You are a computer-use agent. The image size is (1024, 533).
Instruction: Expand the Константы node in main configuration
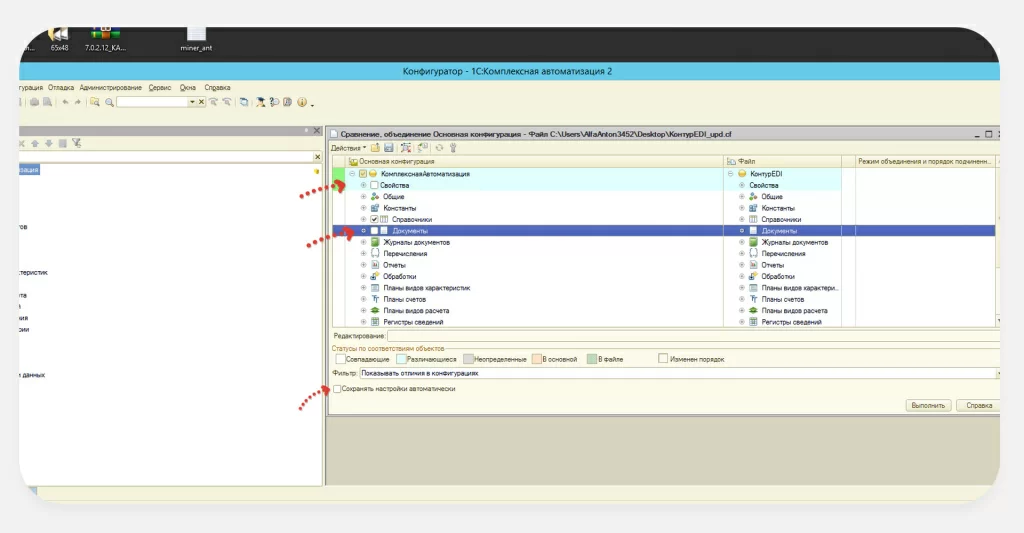point(363,208)
